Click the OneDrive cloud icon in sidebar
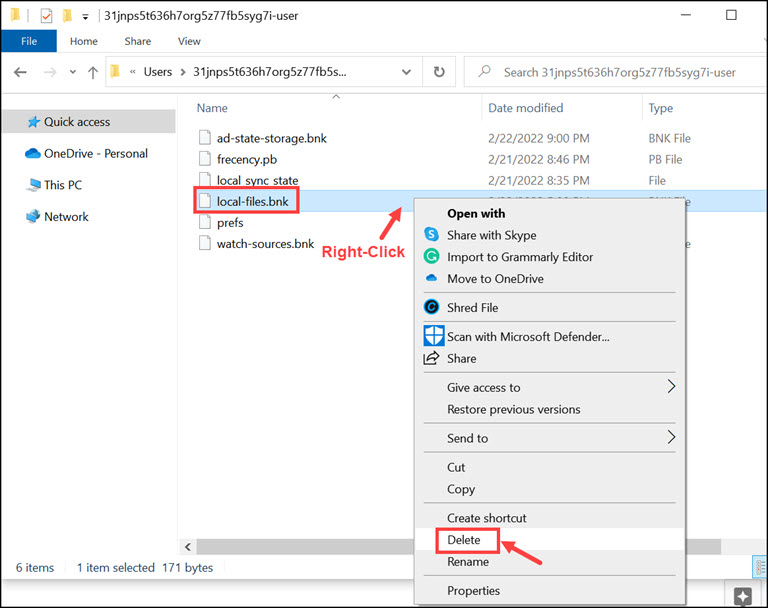Image resolution: width=768 pixels, height=608 pixels. (x=32, y=154)
